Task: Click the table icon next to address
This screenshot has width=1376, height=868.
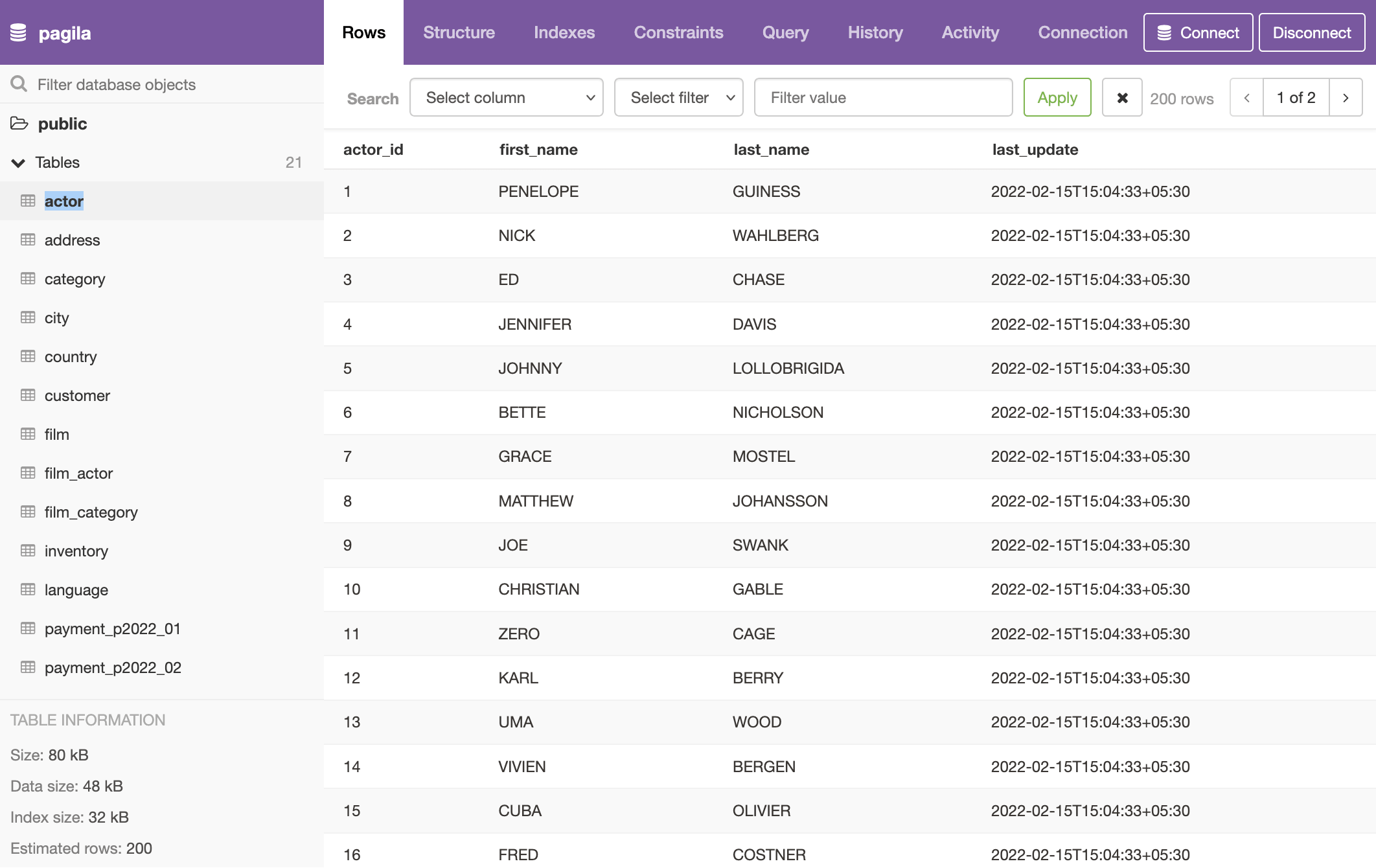Action: pos(28,240)
